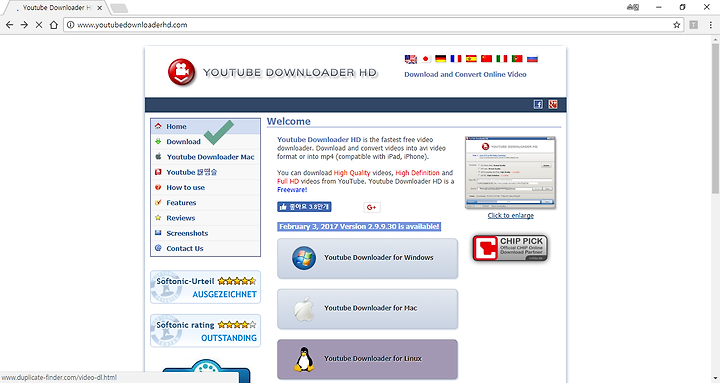Click the address bar URL field
720x383 pixels.
click(x=372, y=25)
